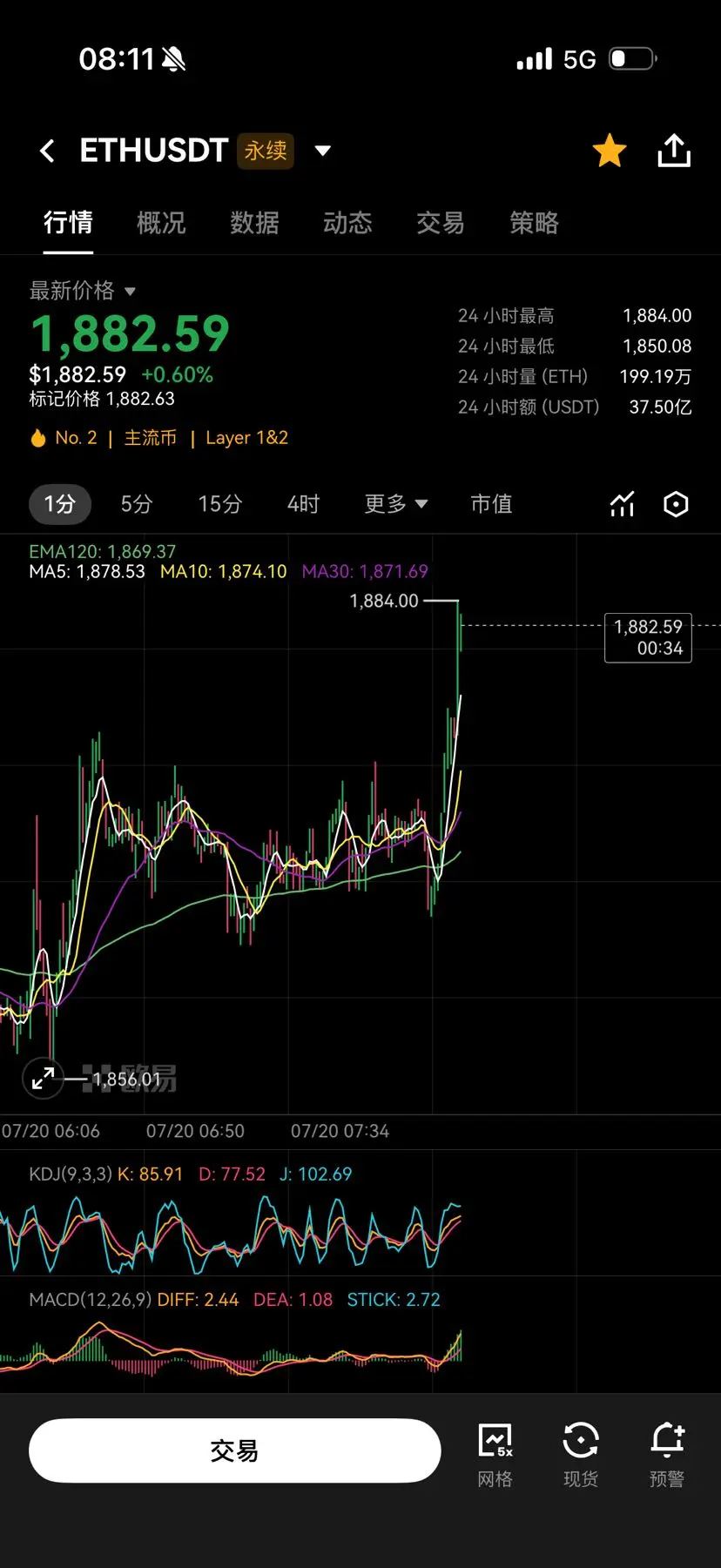Tap the 1,856.01 low price marker
721x1568 pixels.
tap(127, 1080)
